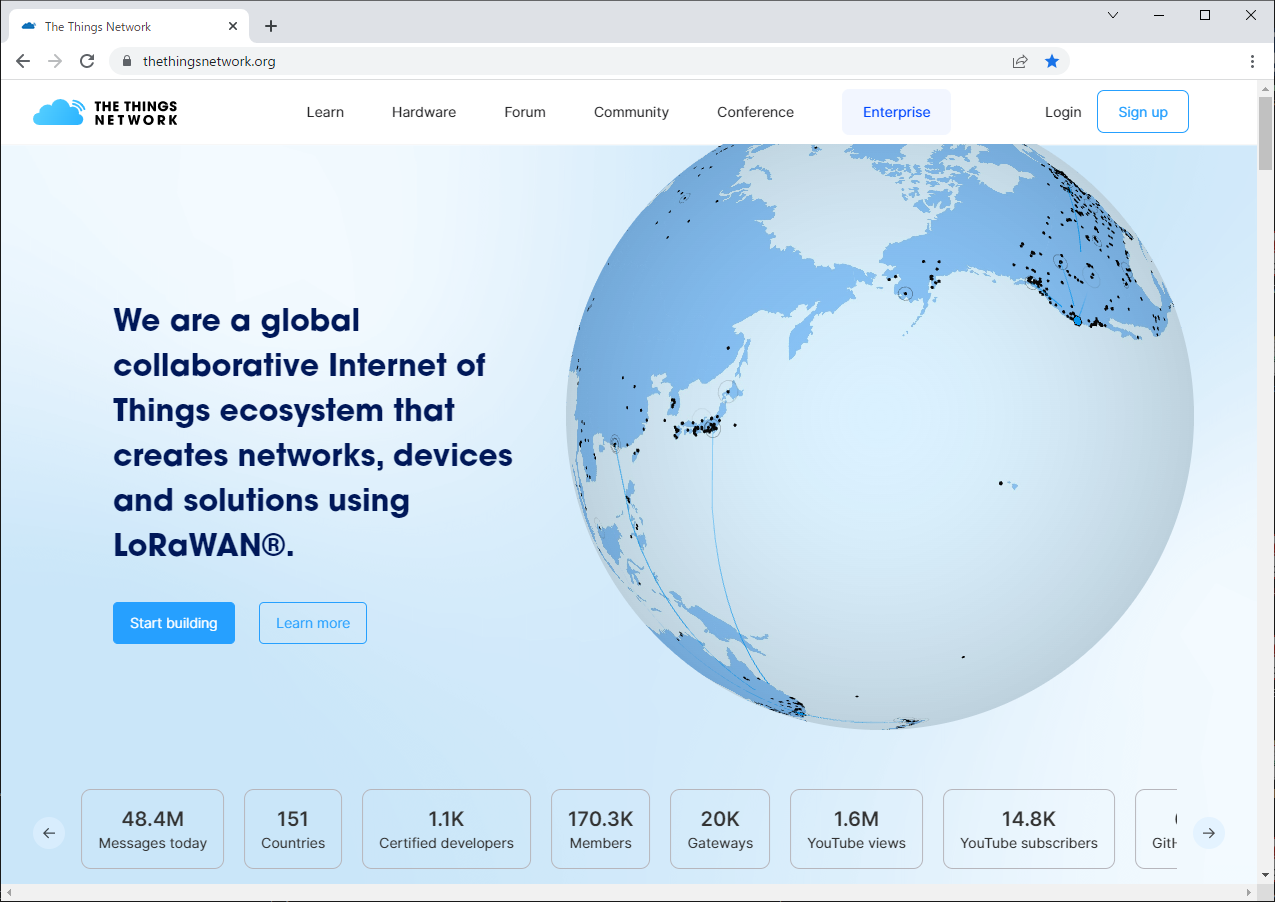
Task: Reload the page with refresh icon
Action: [87, 61]
